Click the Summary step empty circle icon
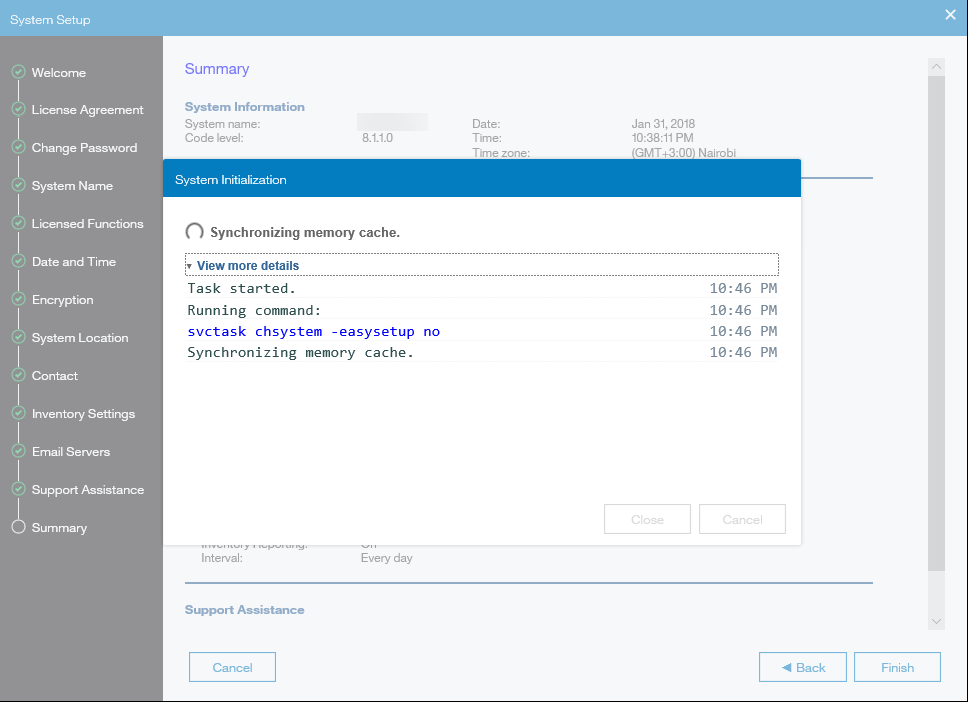968x702 pixels. tap(18, 528)
